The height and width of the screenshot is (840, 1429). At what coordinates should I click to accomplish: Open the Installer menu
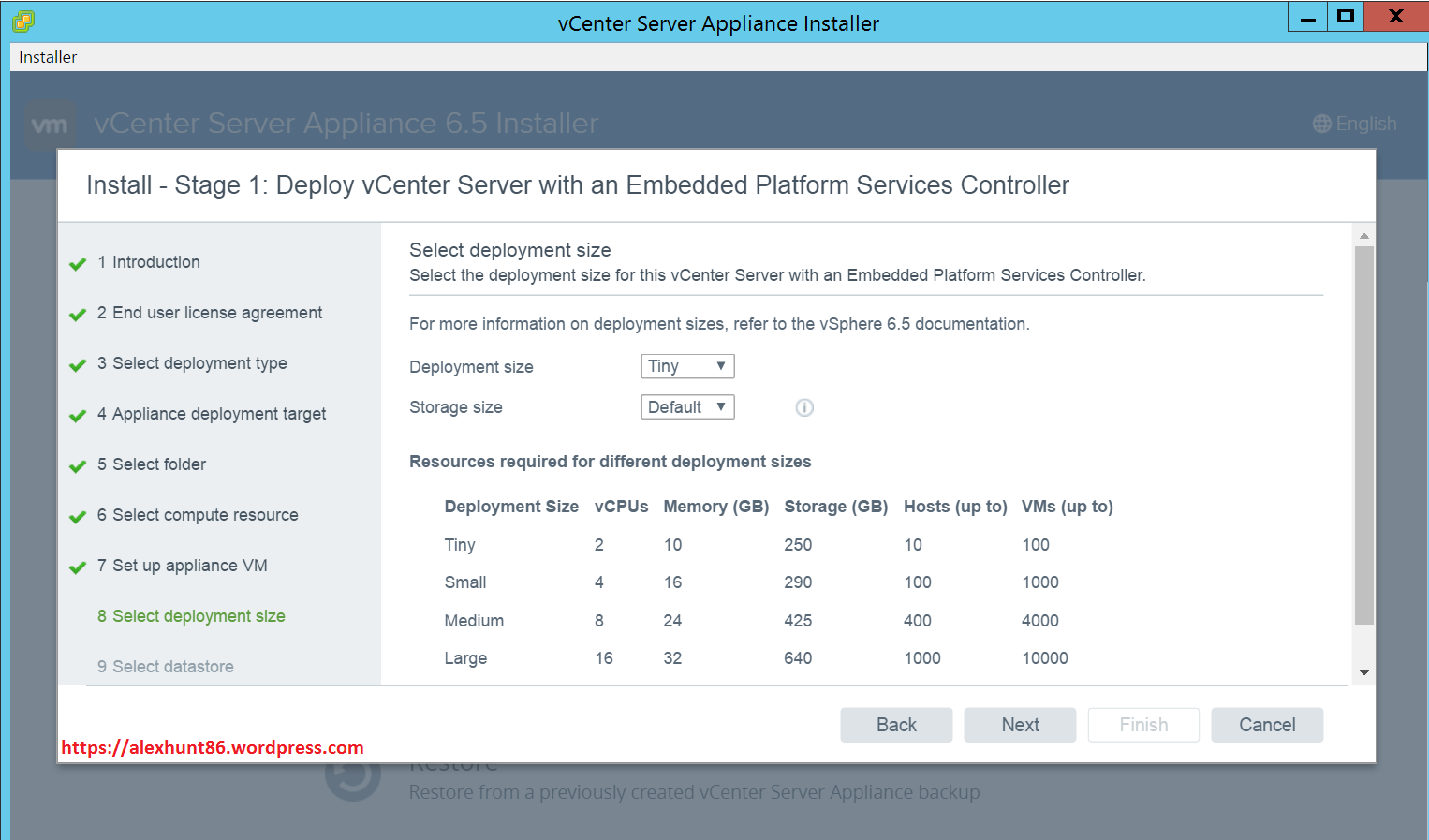click(47, 56)
